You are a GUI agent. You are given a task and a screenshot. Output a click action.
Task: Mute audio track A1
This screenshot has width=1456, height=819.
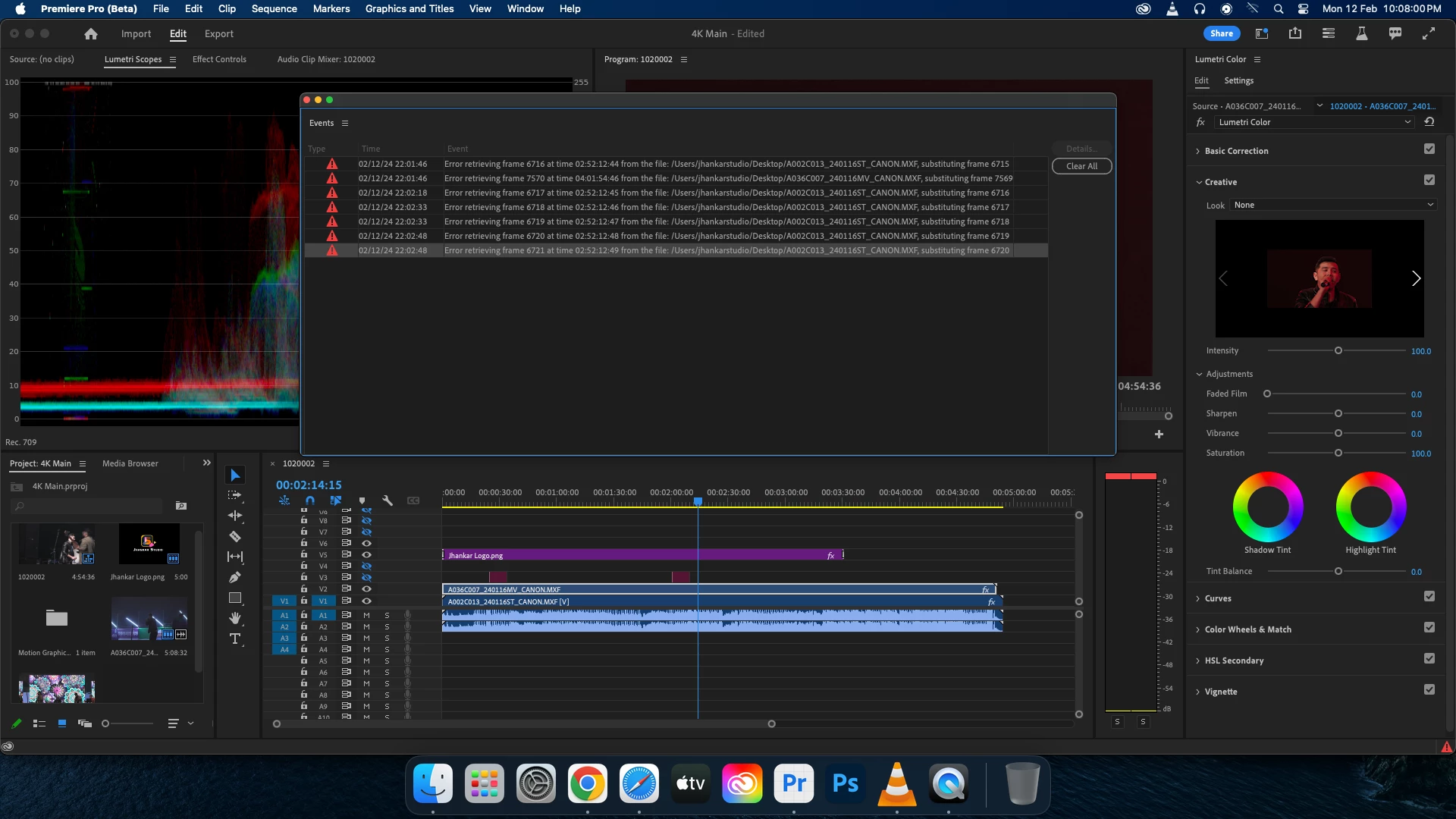tap(366, 615)
